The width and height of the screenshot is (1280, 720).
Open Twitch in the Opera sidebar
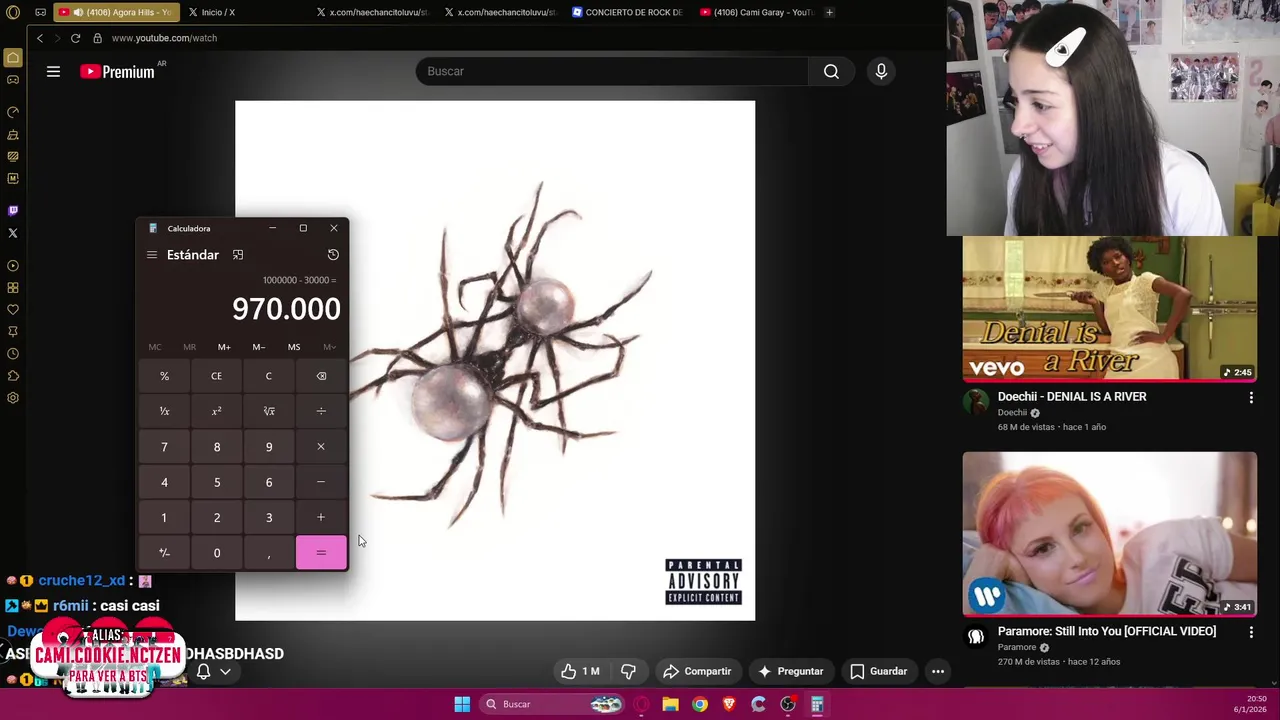[13, 211]
